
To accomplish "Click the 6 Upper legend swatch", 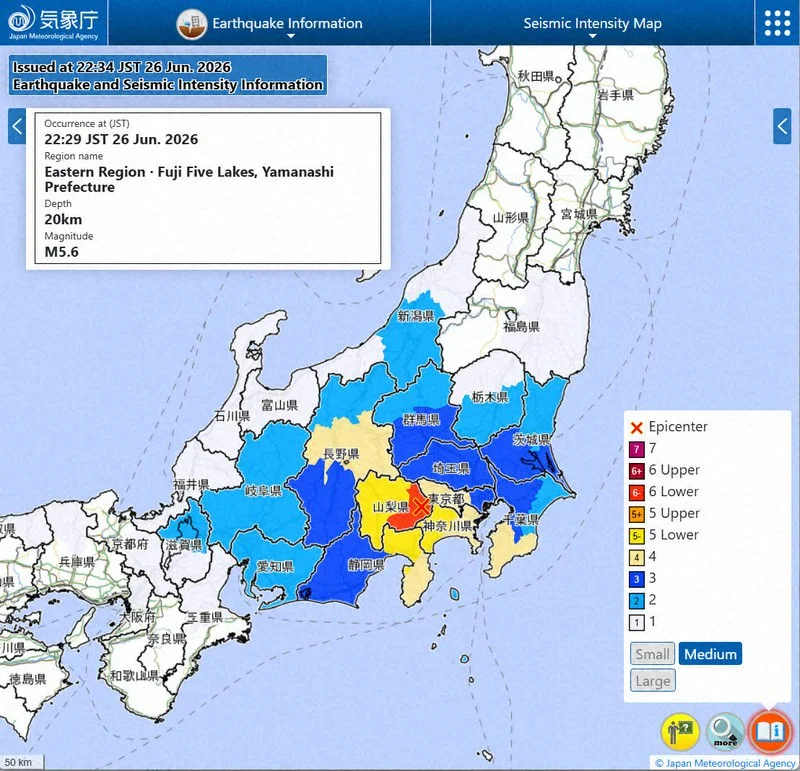I will click(x=636, y=470).
